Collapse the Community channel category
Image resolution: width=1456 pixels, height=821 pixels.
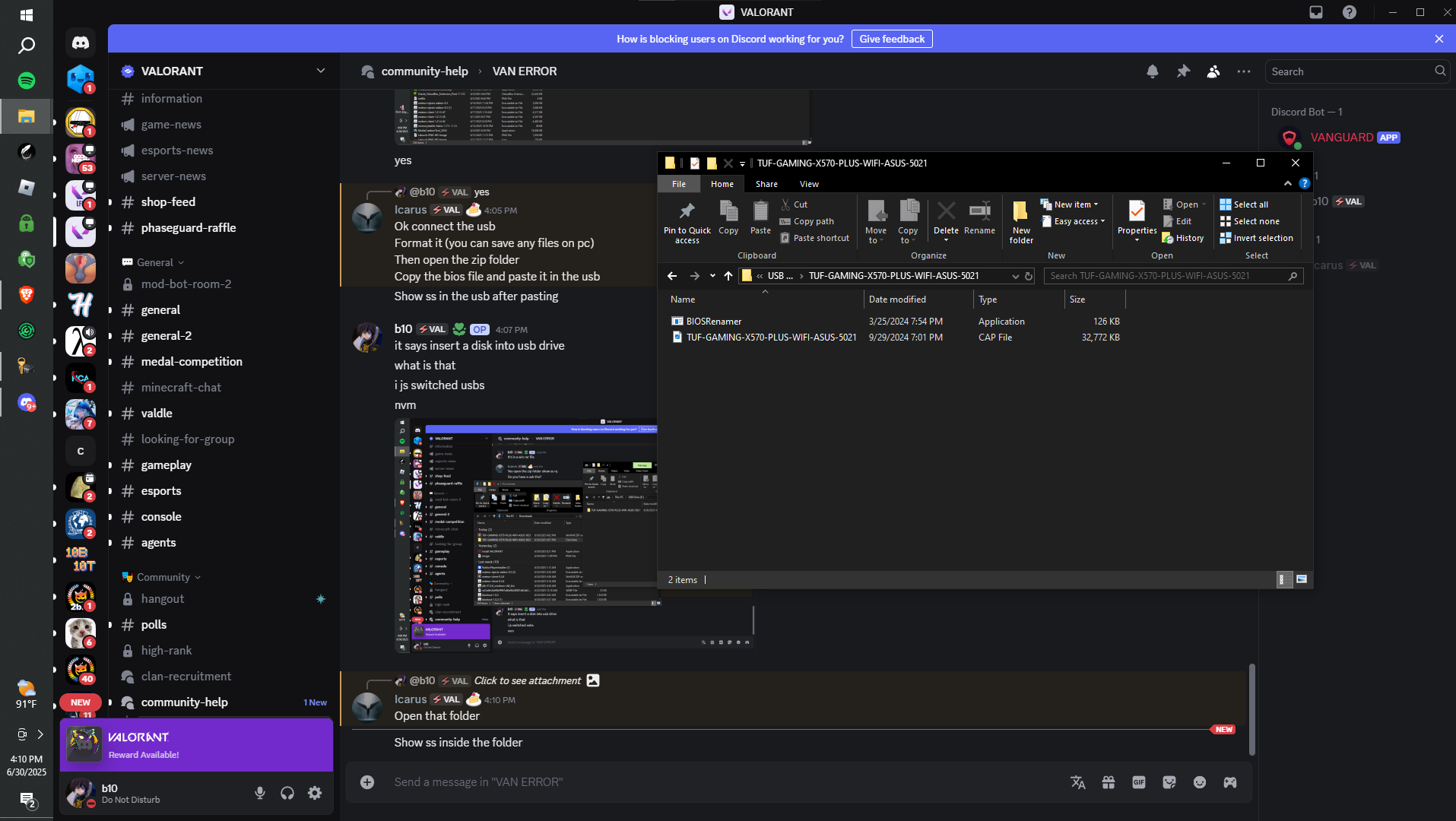click(x=160, y=577)
